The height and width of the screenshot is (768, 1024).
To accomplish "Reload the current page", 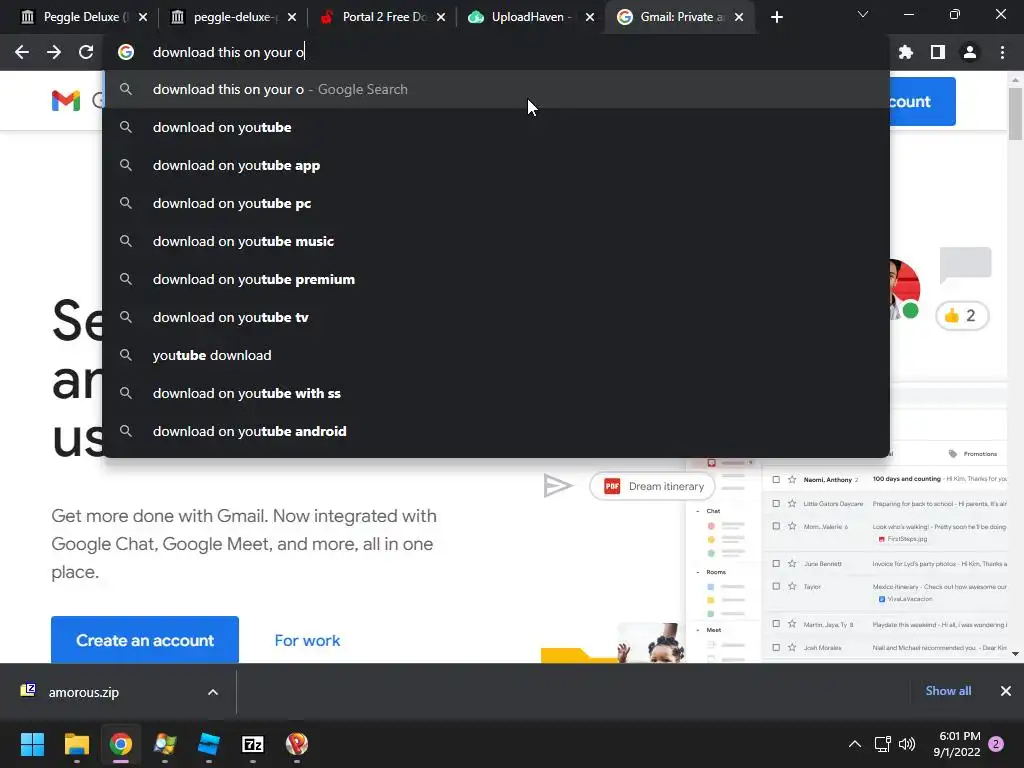I will click(x=86, y=52).
